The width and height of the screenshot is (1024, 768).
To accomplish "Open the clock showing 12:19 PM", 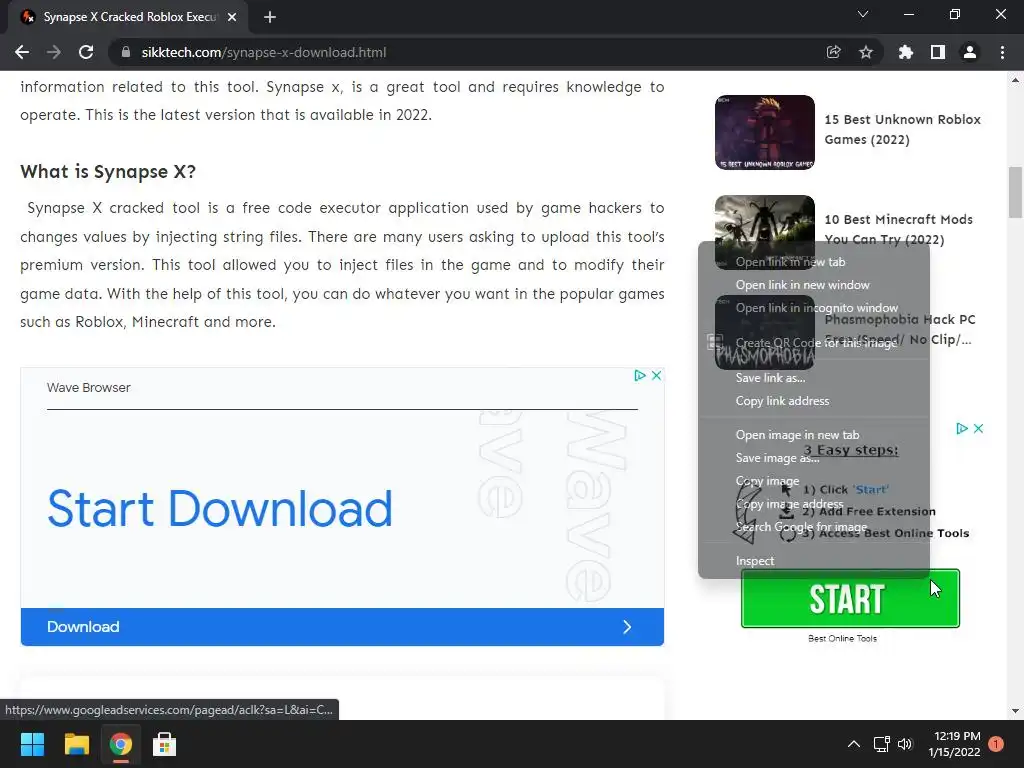I will pos(954,744).
